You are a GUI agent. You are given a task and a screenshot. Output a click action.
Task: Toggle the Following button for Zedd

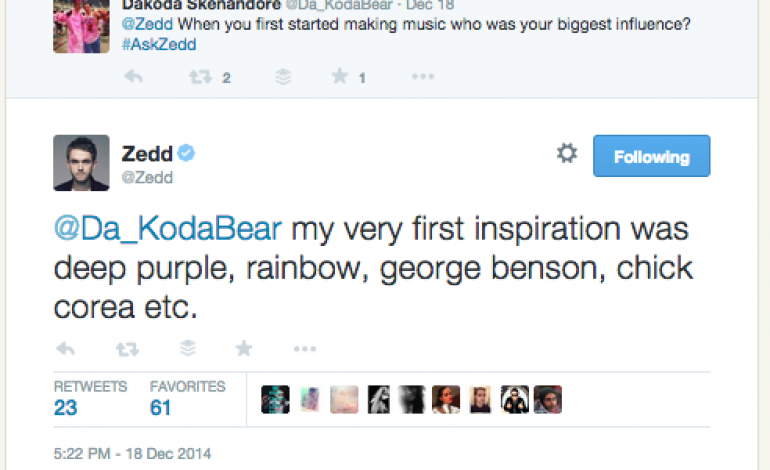coord(651,156)
